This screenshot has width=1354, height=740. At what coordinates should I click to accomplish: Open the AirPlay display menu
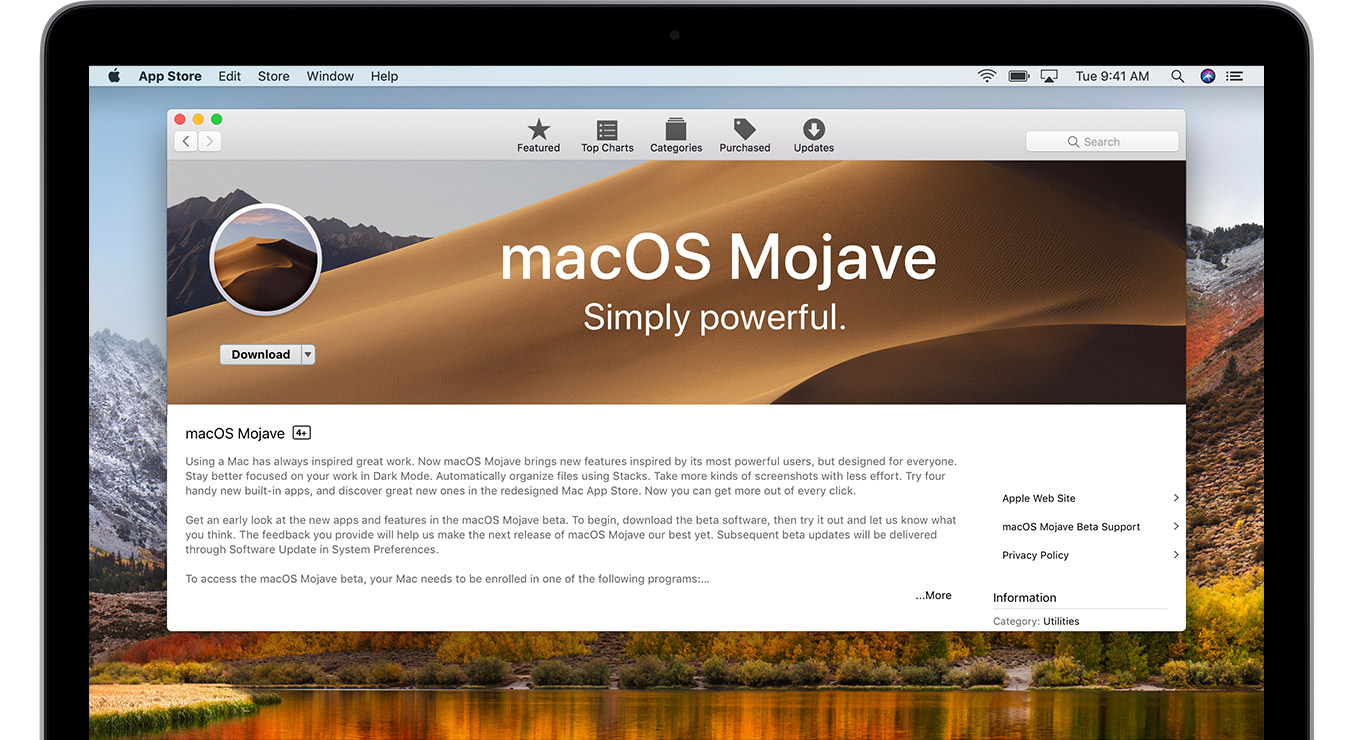1049,76
